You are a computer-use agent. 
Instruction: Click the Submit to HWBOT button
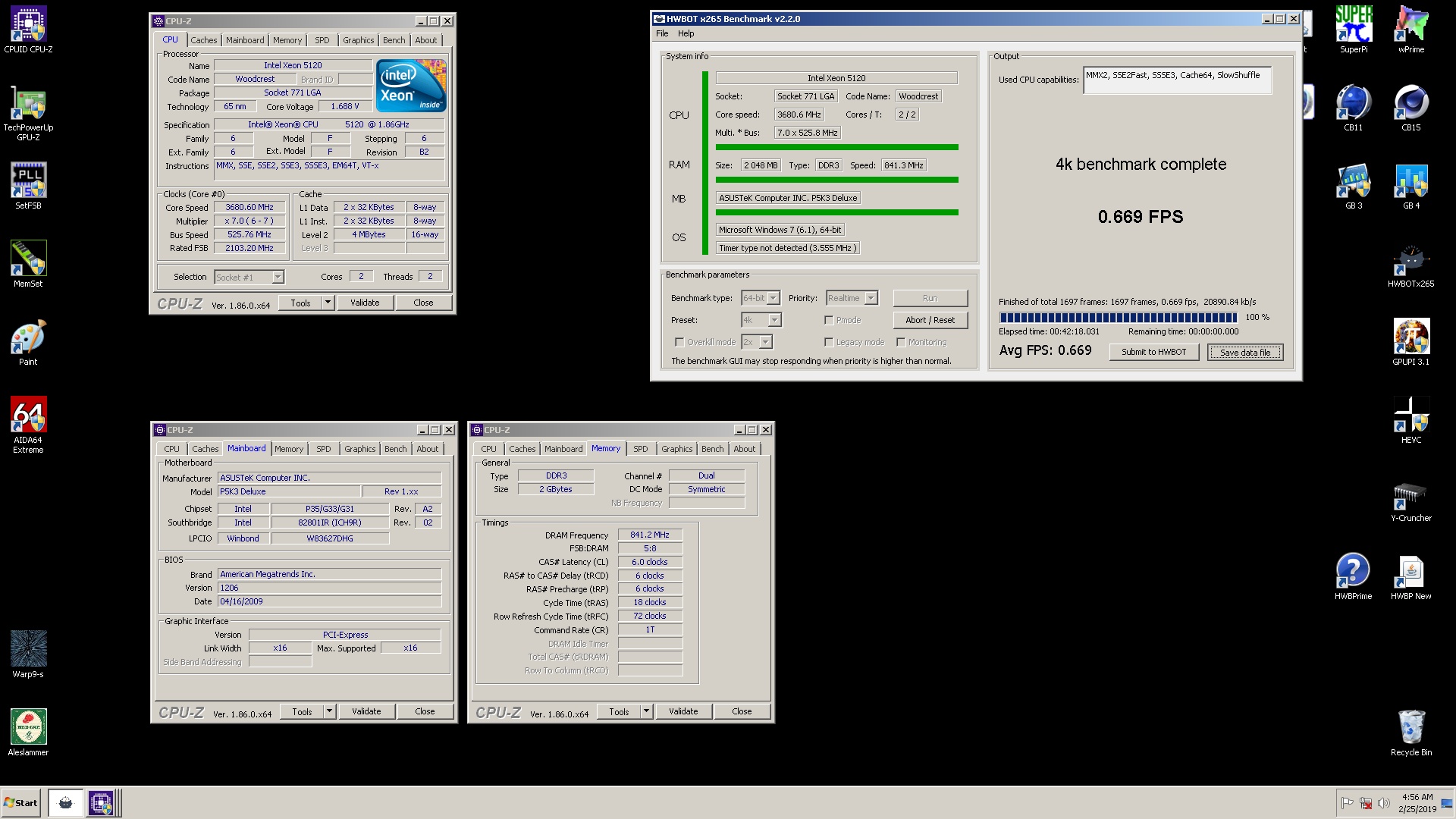click(x=1153, y=352)
